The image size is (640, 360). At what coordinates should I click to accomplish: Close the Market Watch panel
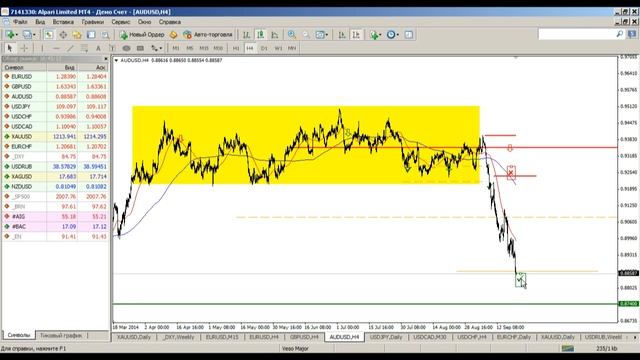pos(106,59)
